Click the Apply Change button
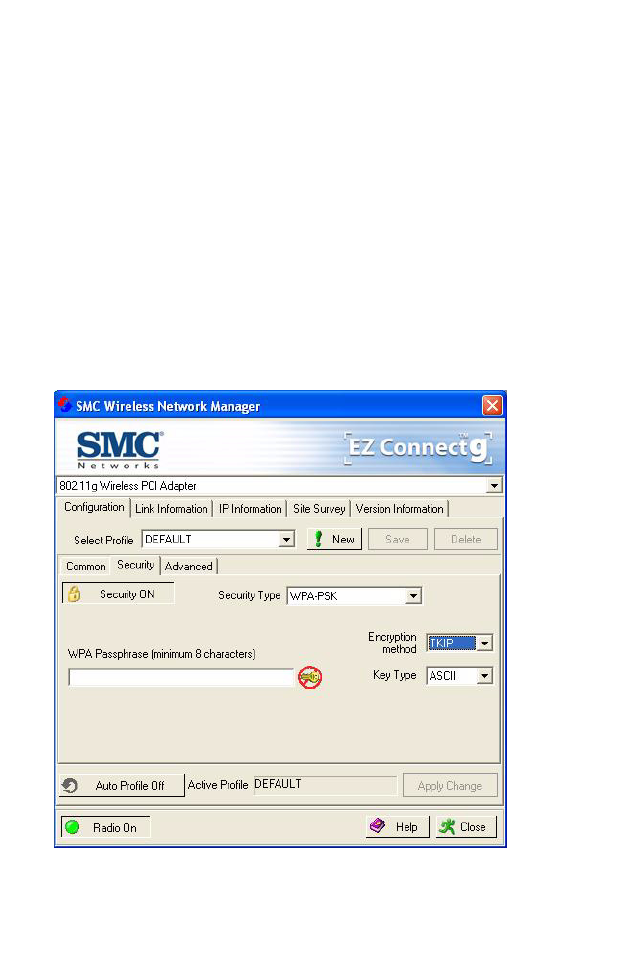 click(x=450, y=786)
